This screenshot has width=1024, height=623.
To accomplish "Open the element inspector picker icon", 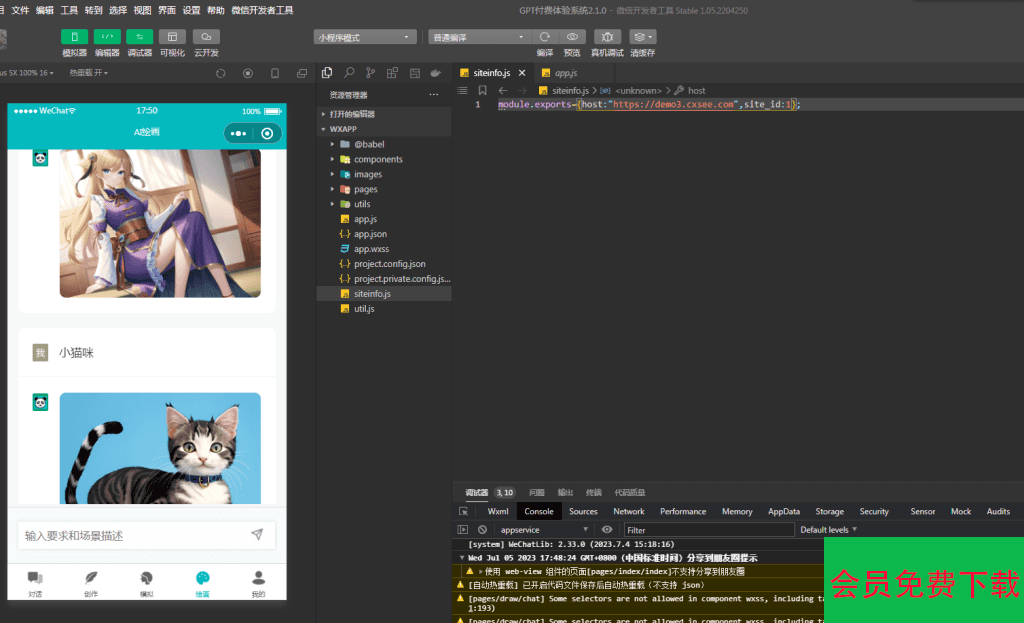I will point(464,511).
